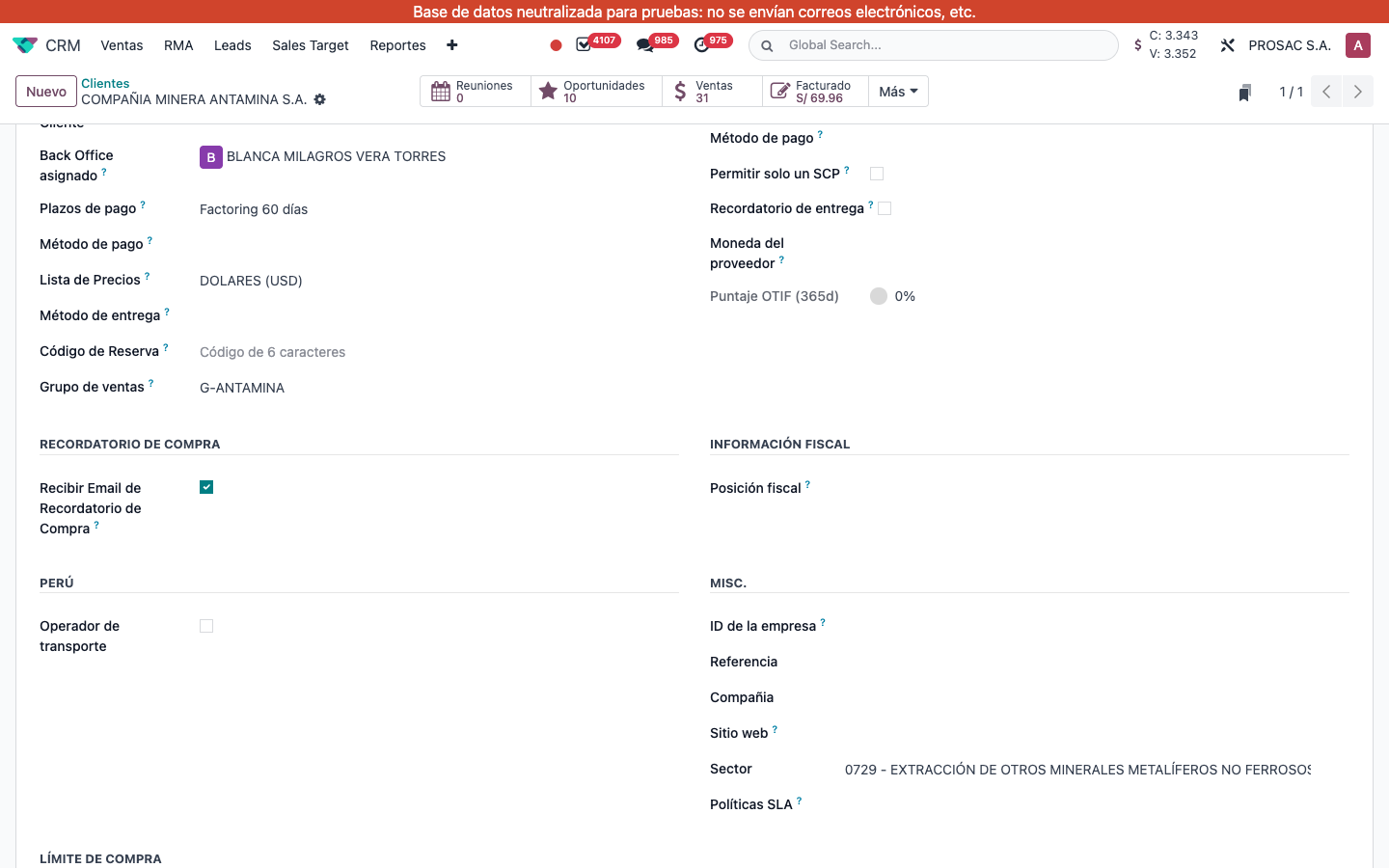This screenshot has width=1389, height=868.
Task: Open the debug tools wrench icon
Action: click(x=1227, y=45)
